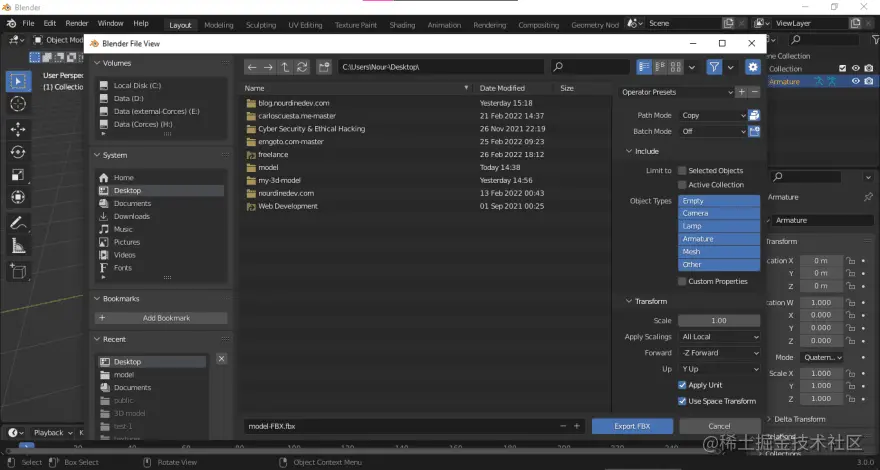The height and width of the screenshot is (470, 880).
Task: Click the model-FBX.fbx filename field
Action: pos(401,426)
